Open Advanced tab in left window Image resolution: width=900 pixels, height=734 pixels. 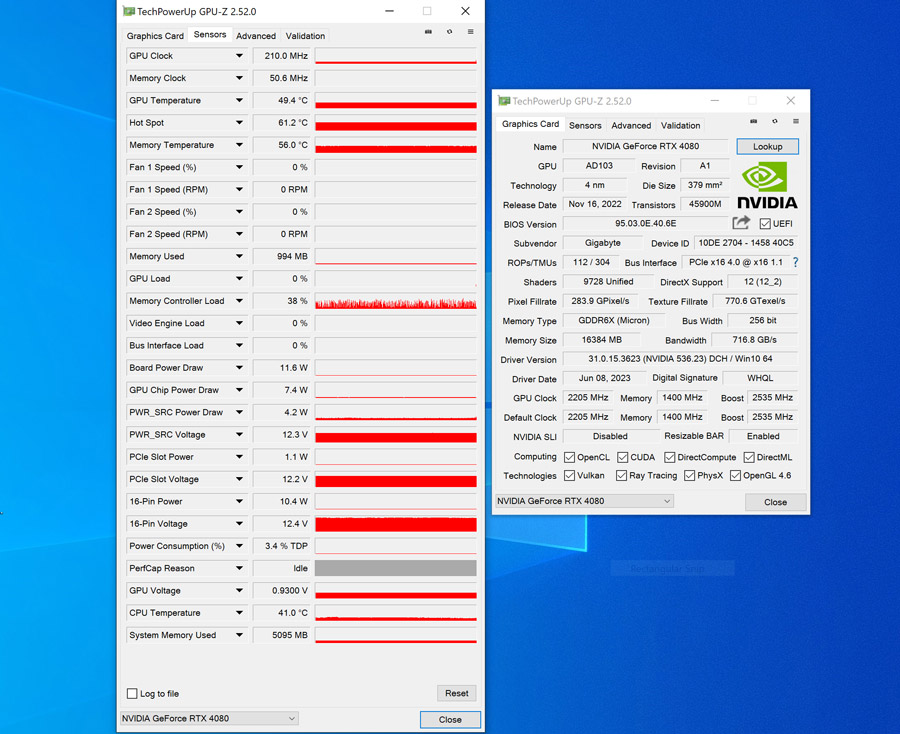pyautogui.click(x=256, y=36)
